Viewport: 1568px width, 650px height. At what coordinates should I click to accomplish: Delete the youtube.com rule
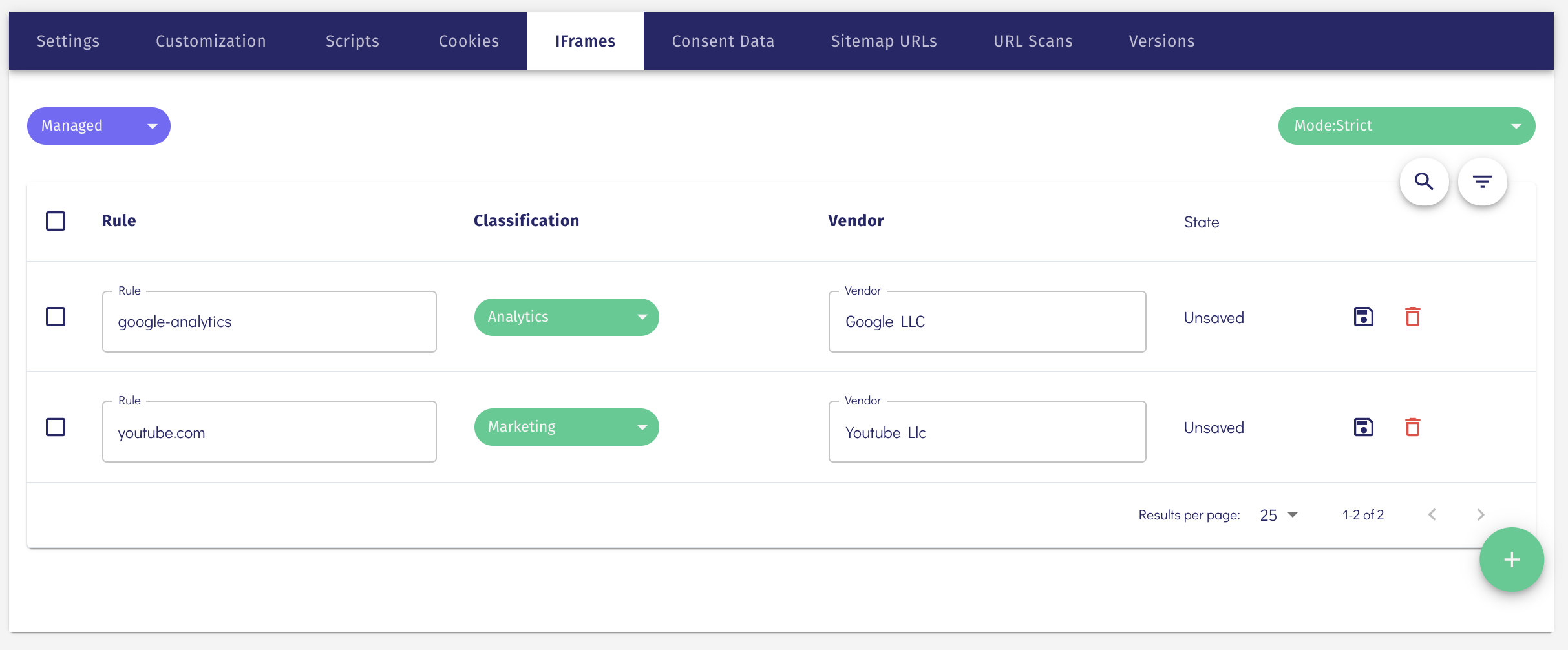(x=1412, y=427)
